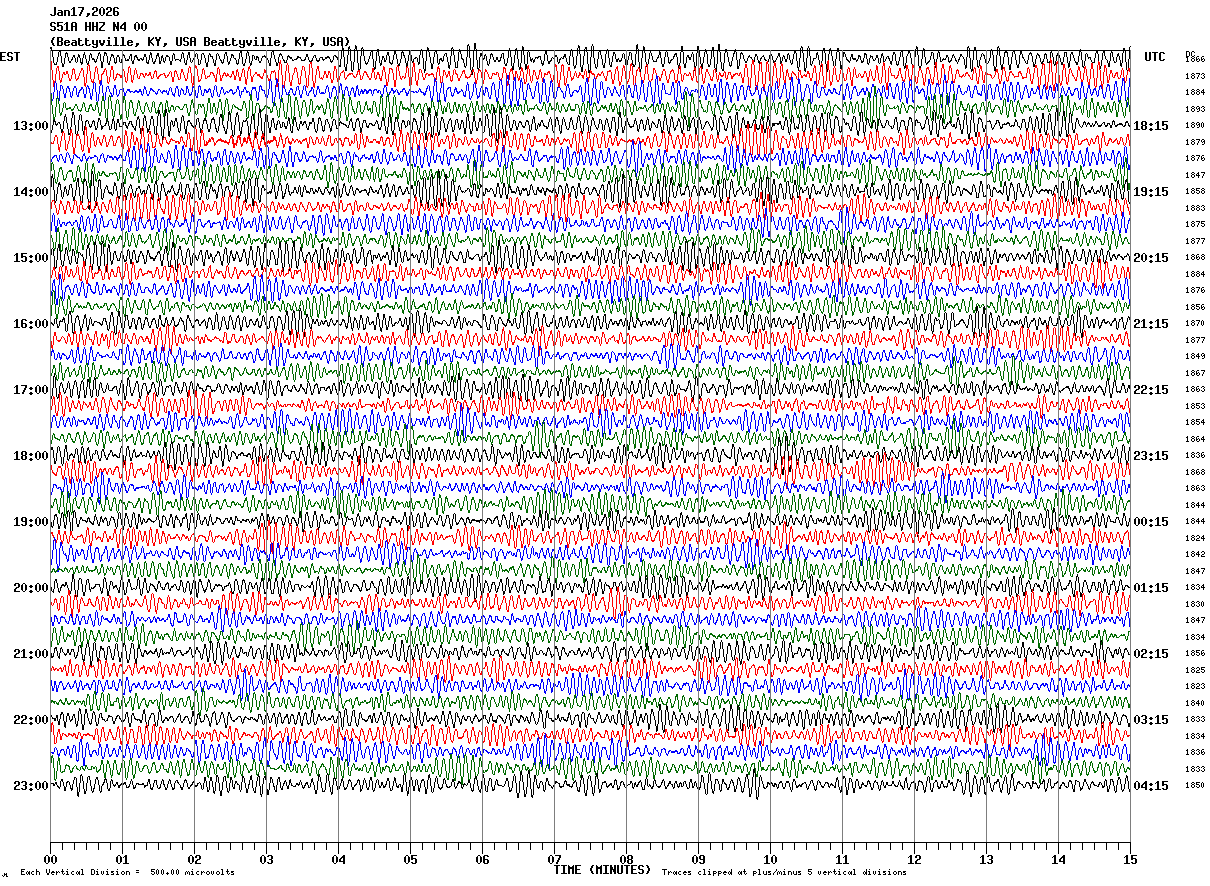Click the DC offset value 1866
Image resolution: width=1210 pixels, height=886 pixels.
point(1194,60)
